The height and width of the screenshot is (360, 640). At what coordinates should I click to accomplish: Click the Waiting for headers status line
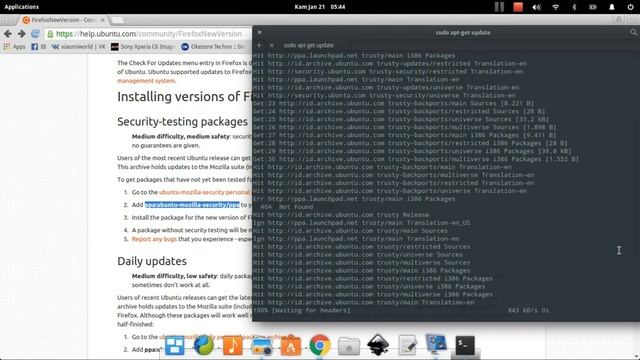(x=302, y=311)
